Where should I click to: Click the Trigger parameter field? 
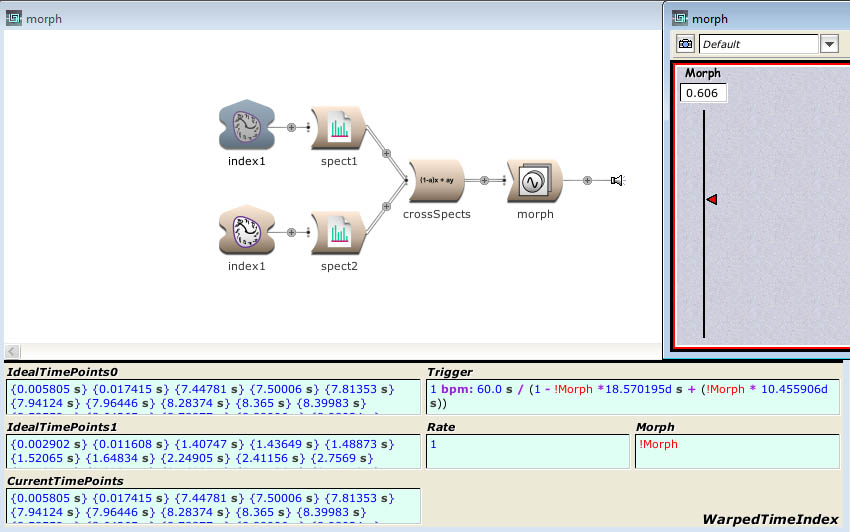pyautogui.click(x=633, y=397)
